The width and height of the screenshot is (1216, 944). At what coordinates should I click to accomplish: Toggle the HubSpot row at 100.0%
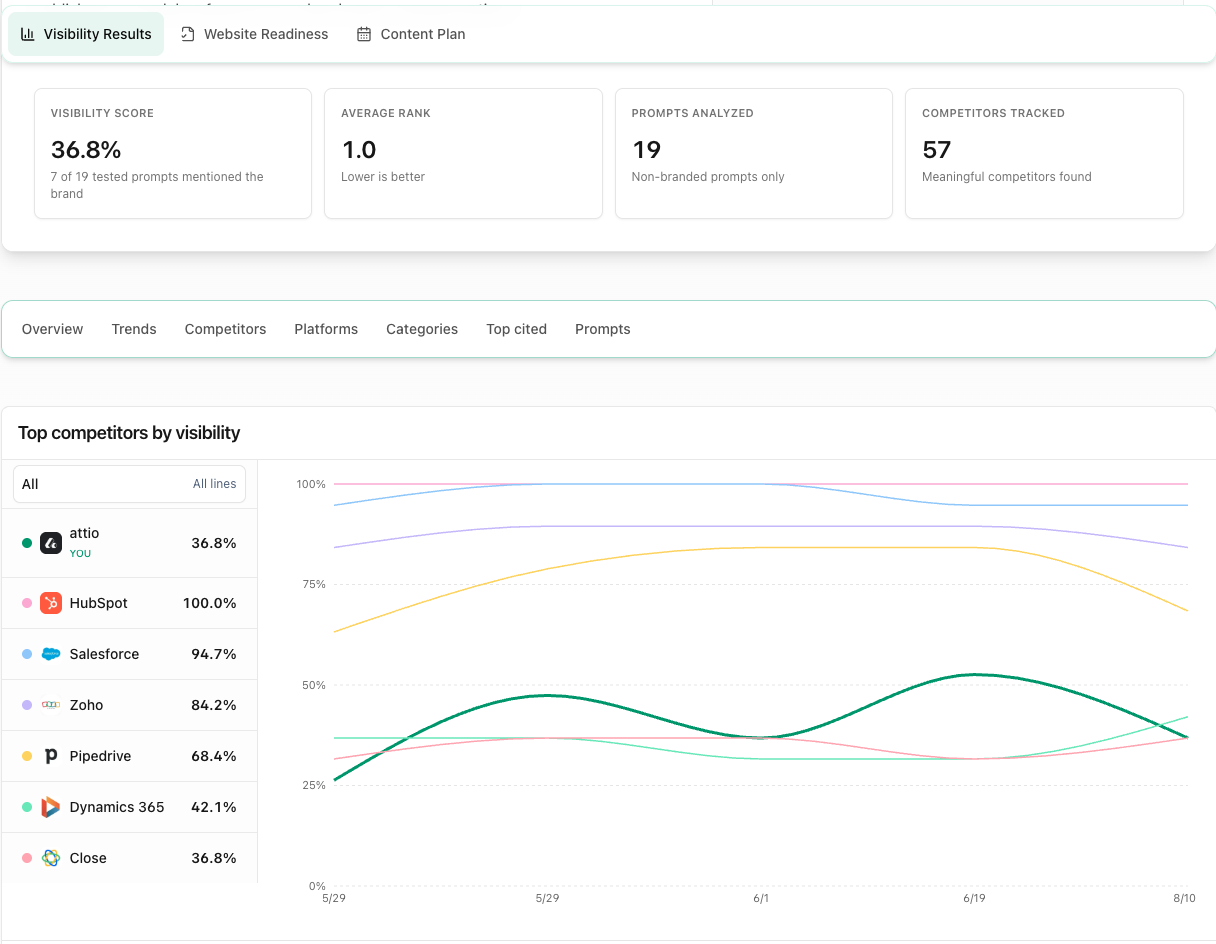click(129, 603)
